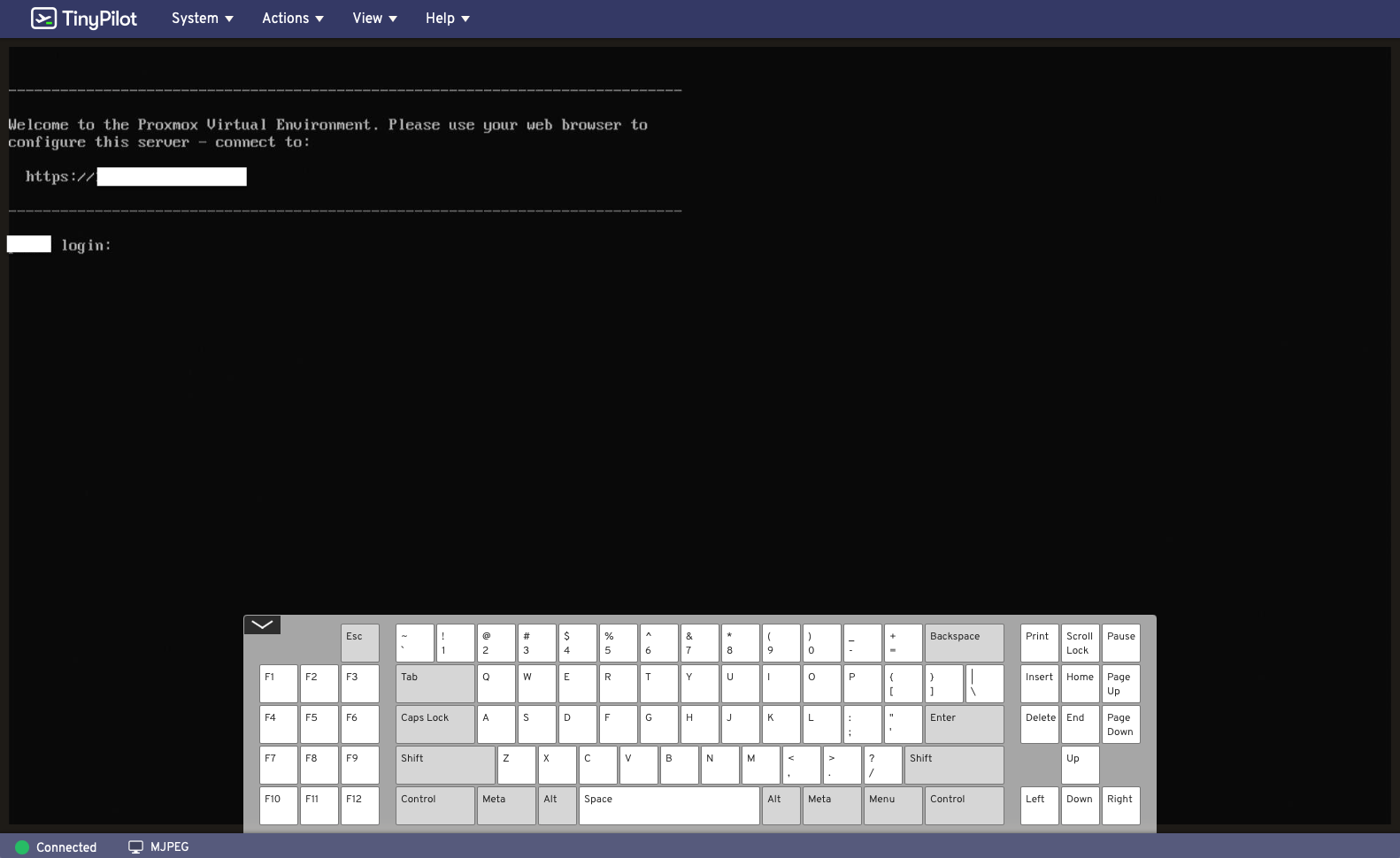The height and width of the screenshot is (858, 1400).
Task: Click the colon semicolon key
Action: point(863,724)
